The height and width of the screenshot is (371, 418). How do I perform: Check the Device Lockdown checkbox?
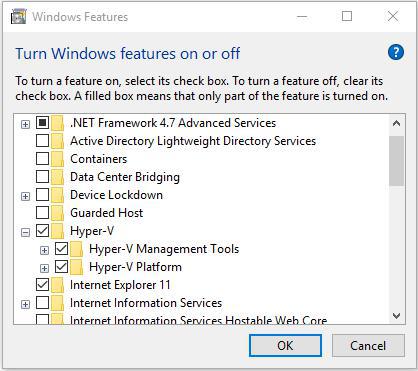pos(42,195)
